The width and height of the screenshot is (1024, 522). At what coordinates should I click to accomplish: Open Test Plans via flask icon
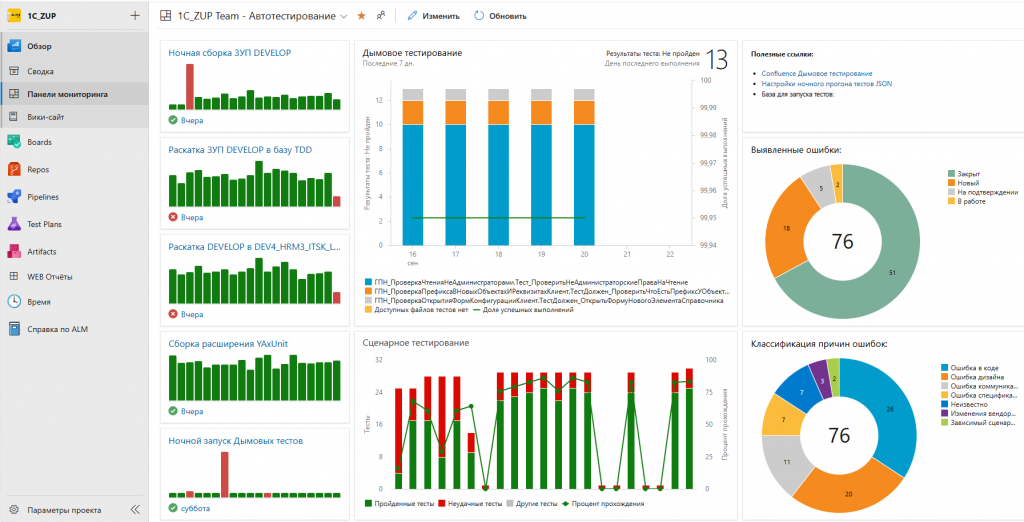tap(14, 224)
